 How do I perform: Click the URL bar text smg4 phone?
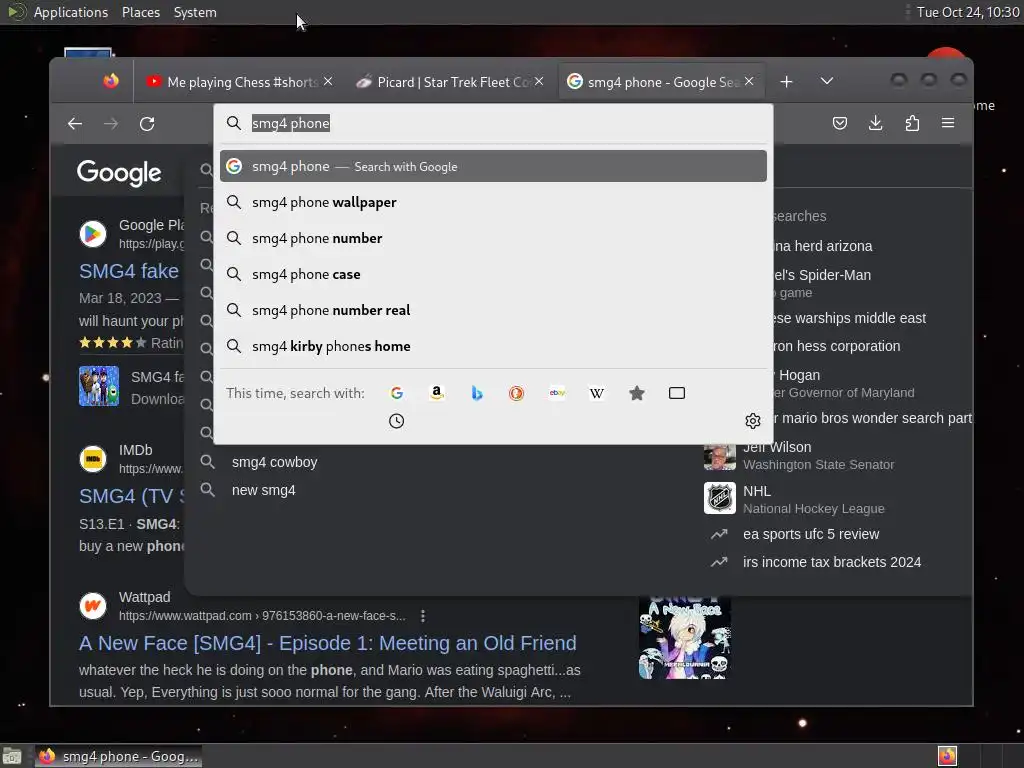click(291, 123)
